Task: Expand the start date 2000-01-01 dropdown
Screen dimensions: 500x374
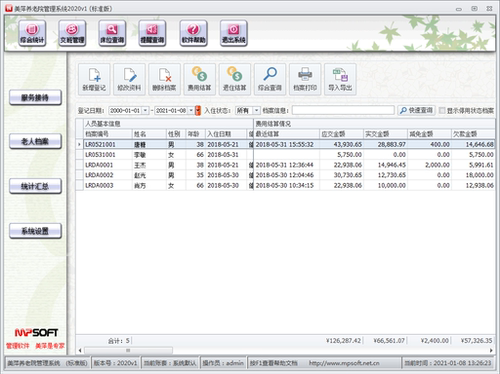Action: point(145,110)
